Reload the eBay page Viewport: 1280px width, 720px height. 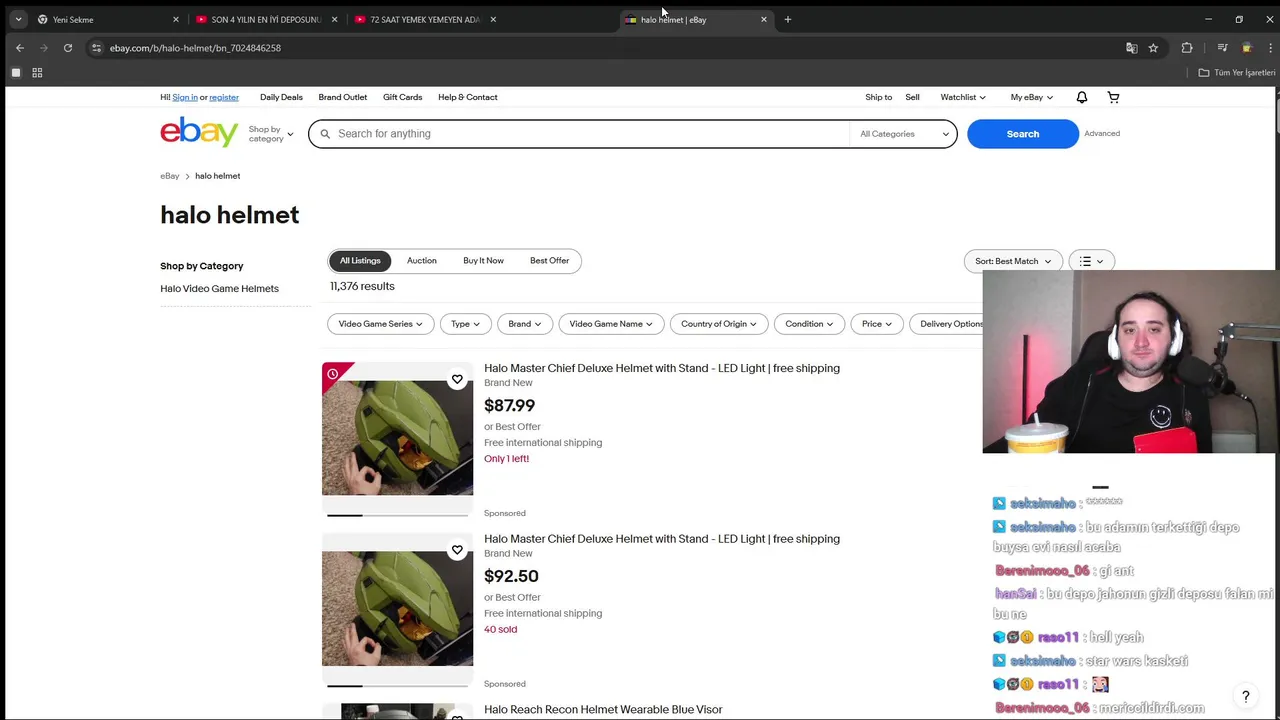pos(68,48)
